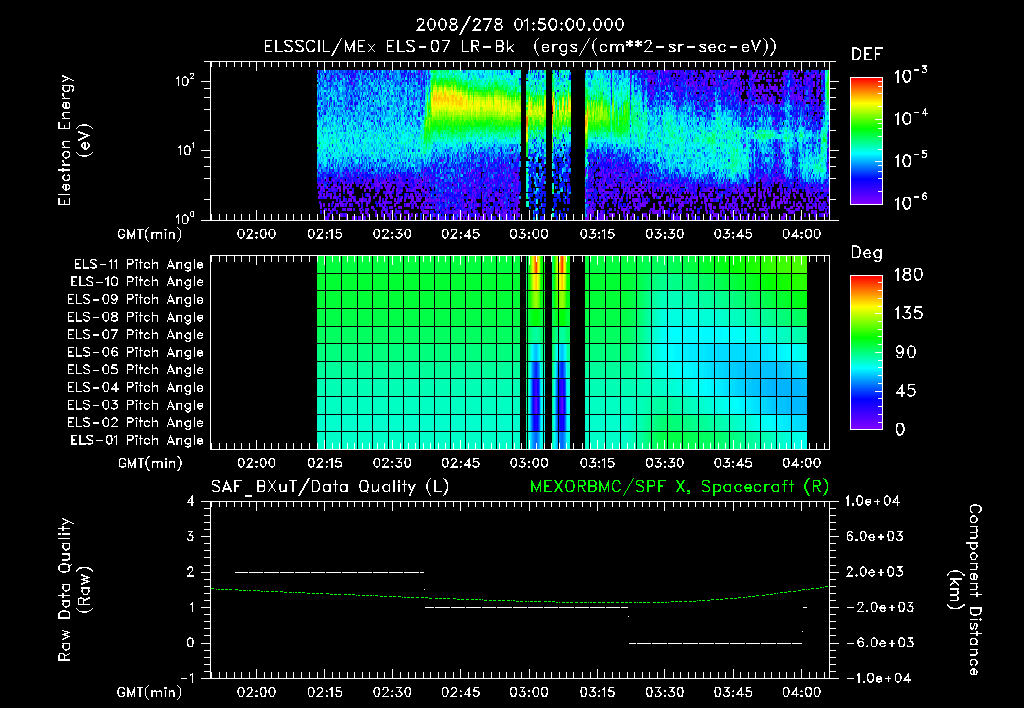Select the "Component Distance (km)" axis label
This screenshot has height=708, width=1024.
(965, 590)
